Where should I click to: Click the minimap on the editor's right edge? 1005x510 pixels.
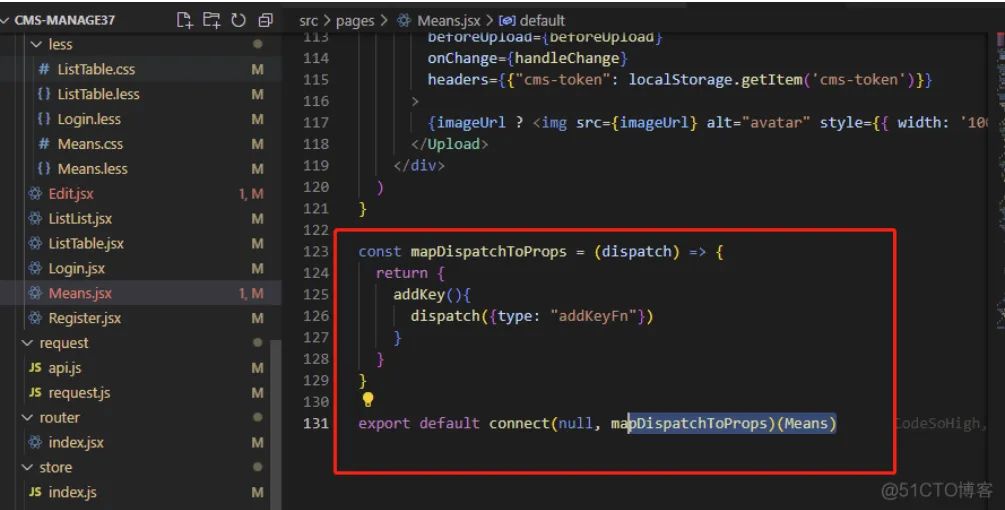point(999,179)
